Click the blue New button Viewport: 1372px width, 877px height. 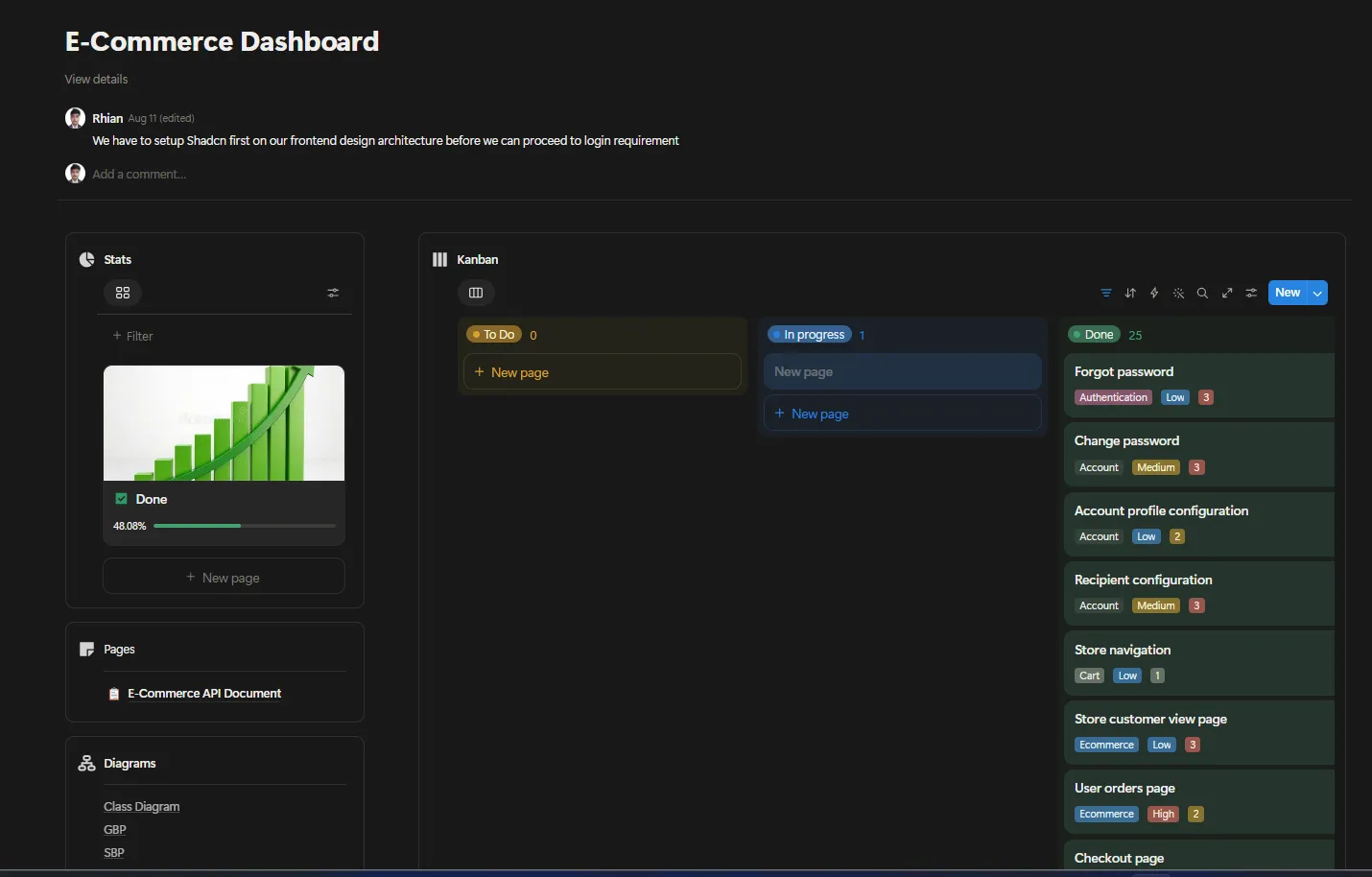(x=1288, y=293)
